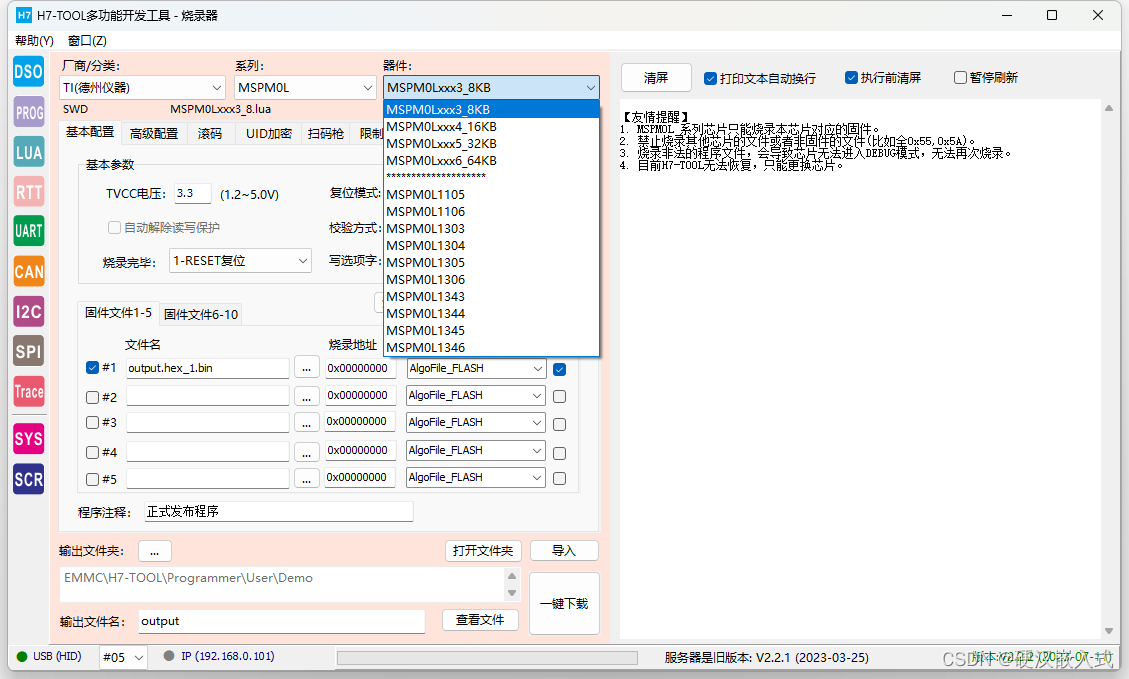1129x679 pixels.
Task: Open the SPI tool icon
Action: 29,351
